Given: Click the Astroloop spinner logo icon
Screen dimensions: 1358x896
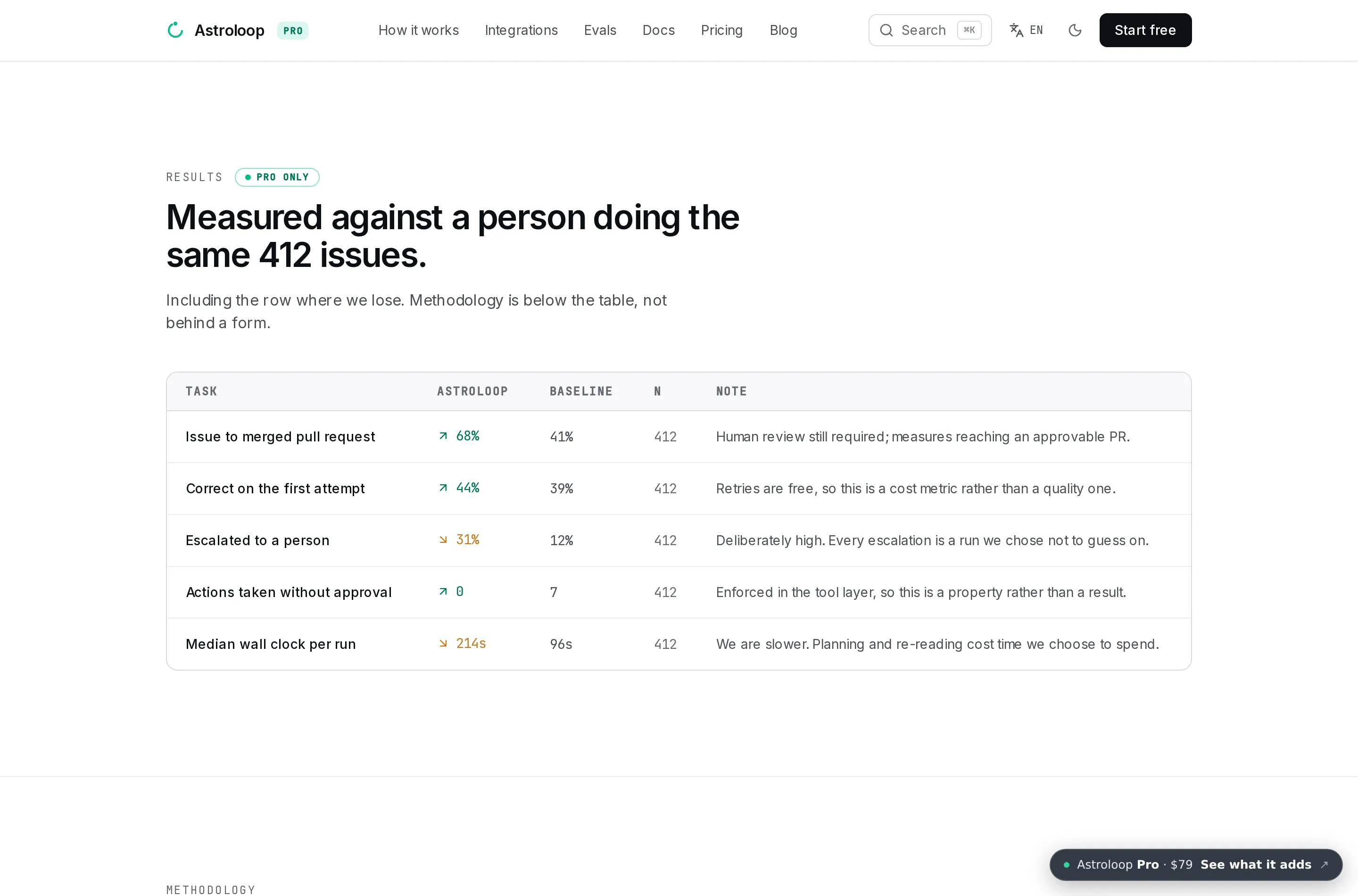Looking at the screenshot, I should (175, 30).
